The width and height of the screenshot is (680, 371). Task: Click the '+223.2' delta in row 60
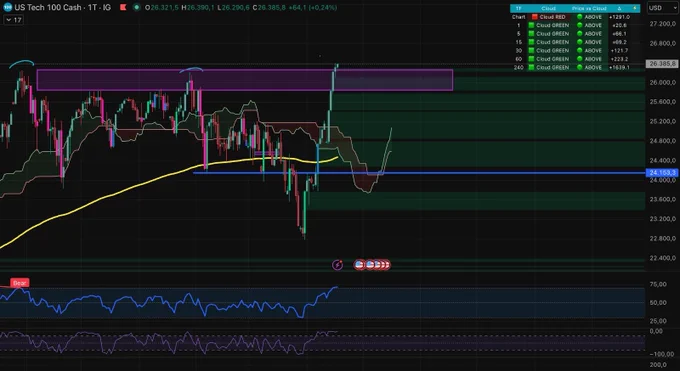619,59
